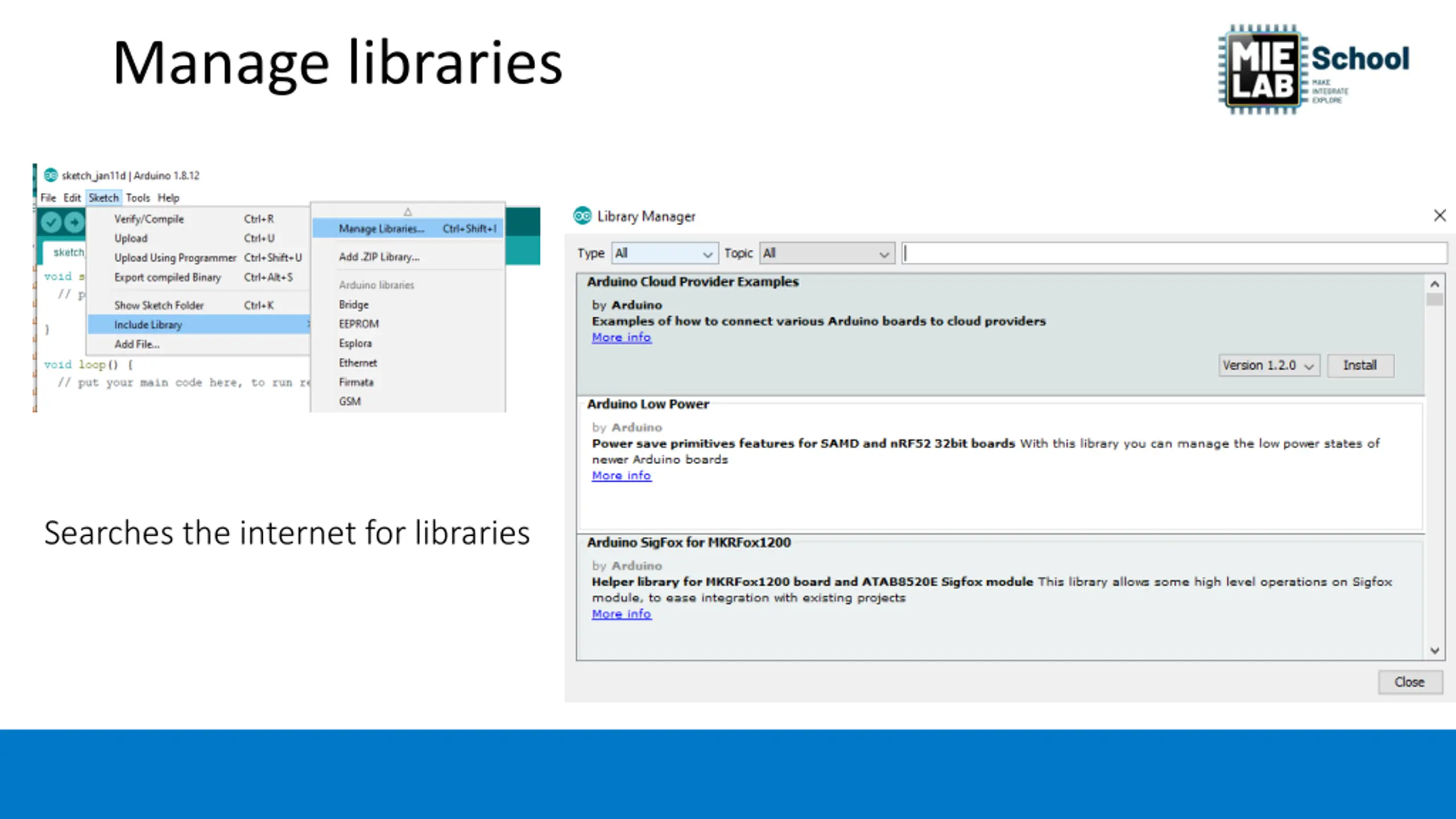Open More info for Arduino SigFox library

tap(622, 614)
